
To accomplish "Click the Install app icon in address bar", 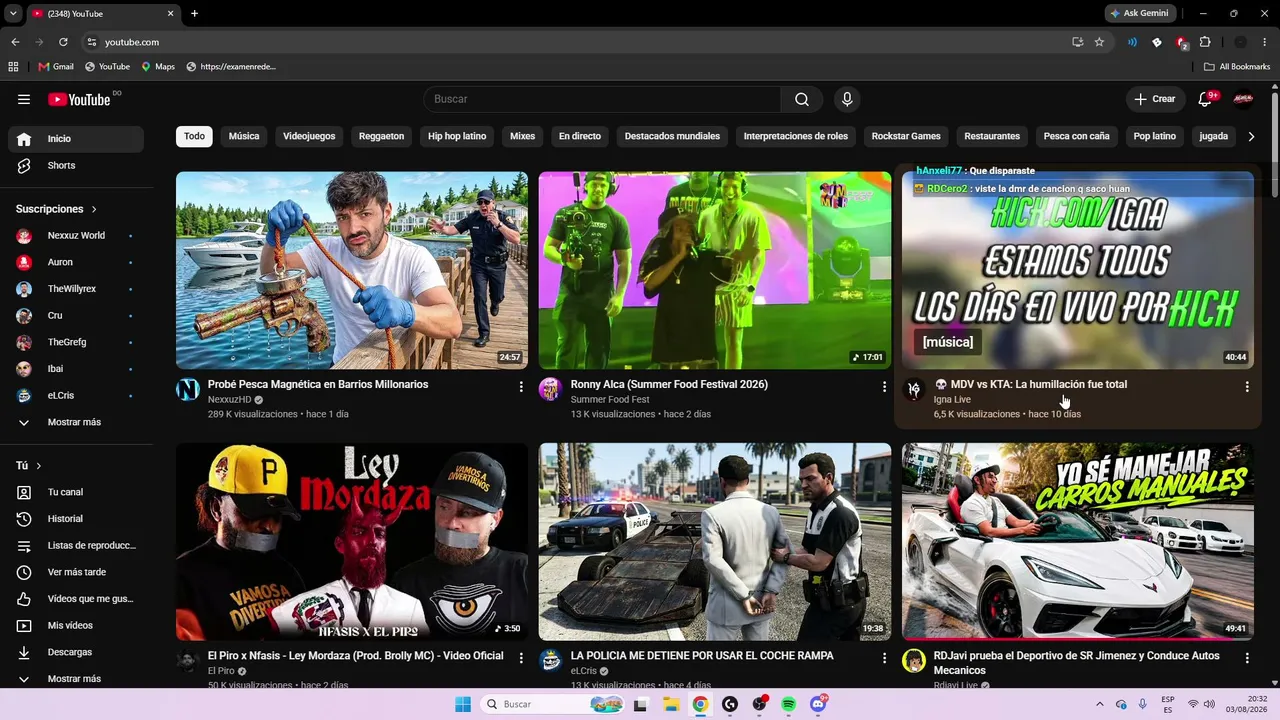I will click(1077, 42).
